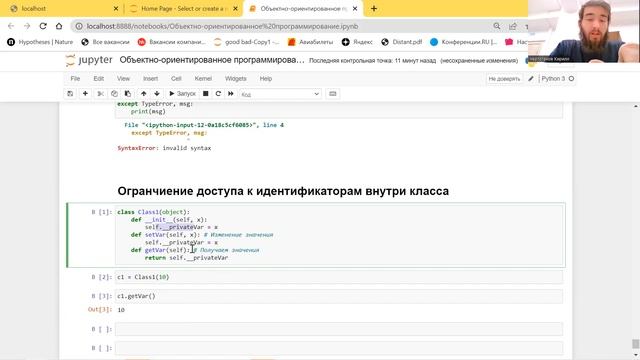
Task: Click the save notebook icon
Action: coord(70,93)
